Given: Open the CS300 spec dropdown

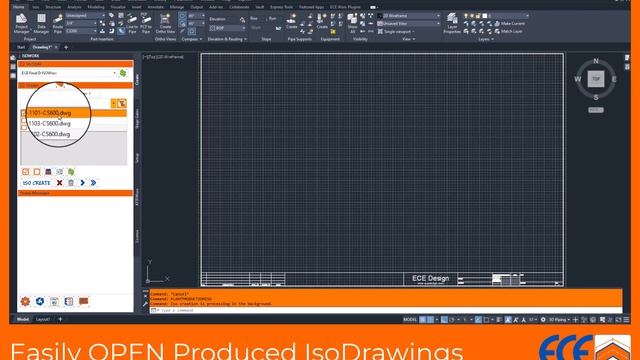Looking at the screenshot, I should point(81,31).
